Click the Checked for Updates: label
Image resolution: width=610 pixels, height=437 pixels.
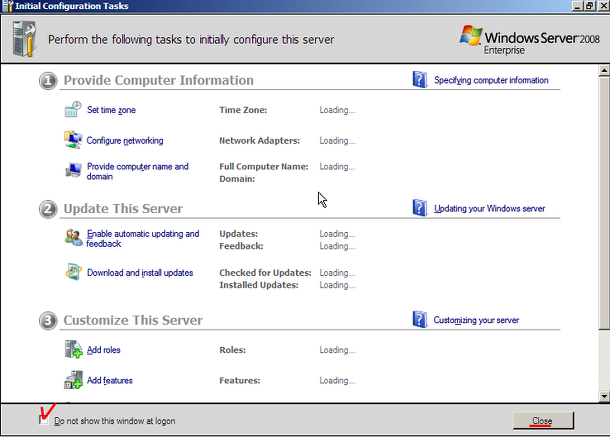(265, 273)
